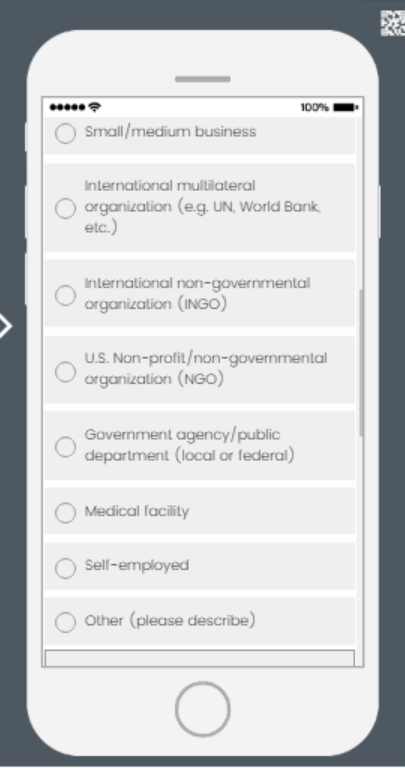The width and height of the screenshot is (405, 768).
Task: Click the 100% battery percentage text
Action: pyautogui.click(x=314, y=107)
